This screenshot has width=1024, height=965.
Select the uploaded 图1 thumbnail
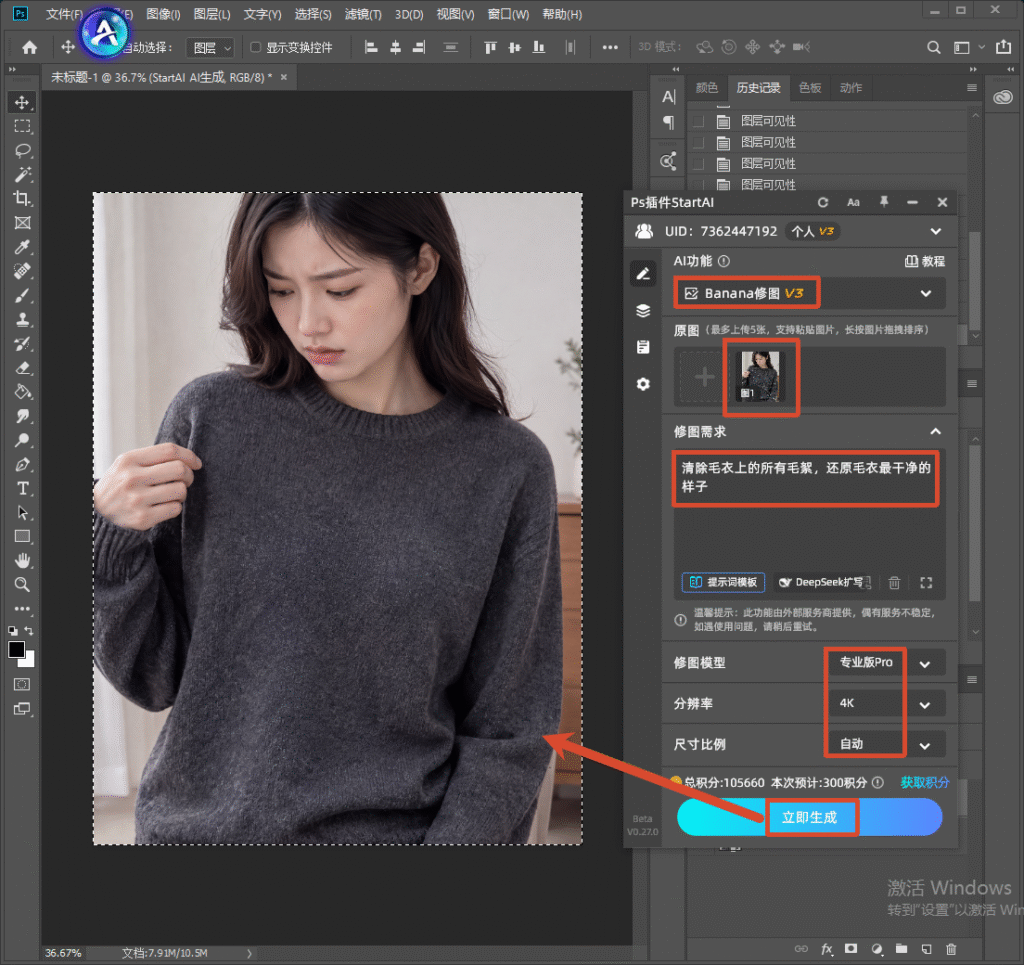[760, 376]
